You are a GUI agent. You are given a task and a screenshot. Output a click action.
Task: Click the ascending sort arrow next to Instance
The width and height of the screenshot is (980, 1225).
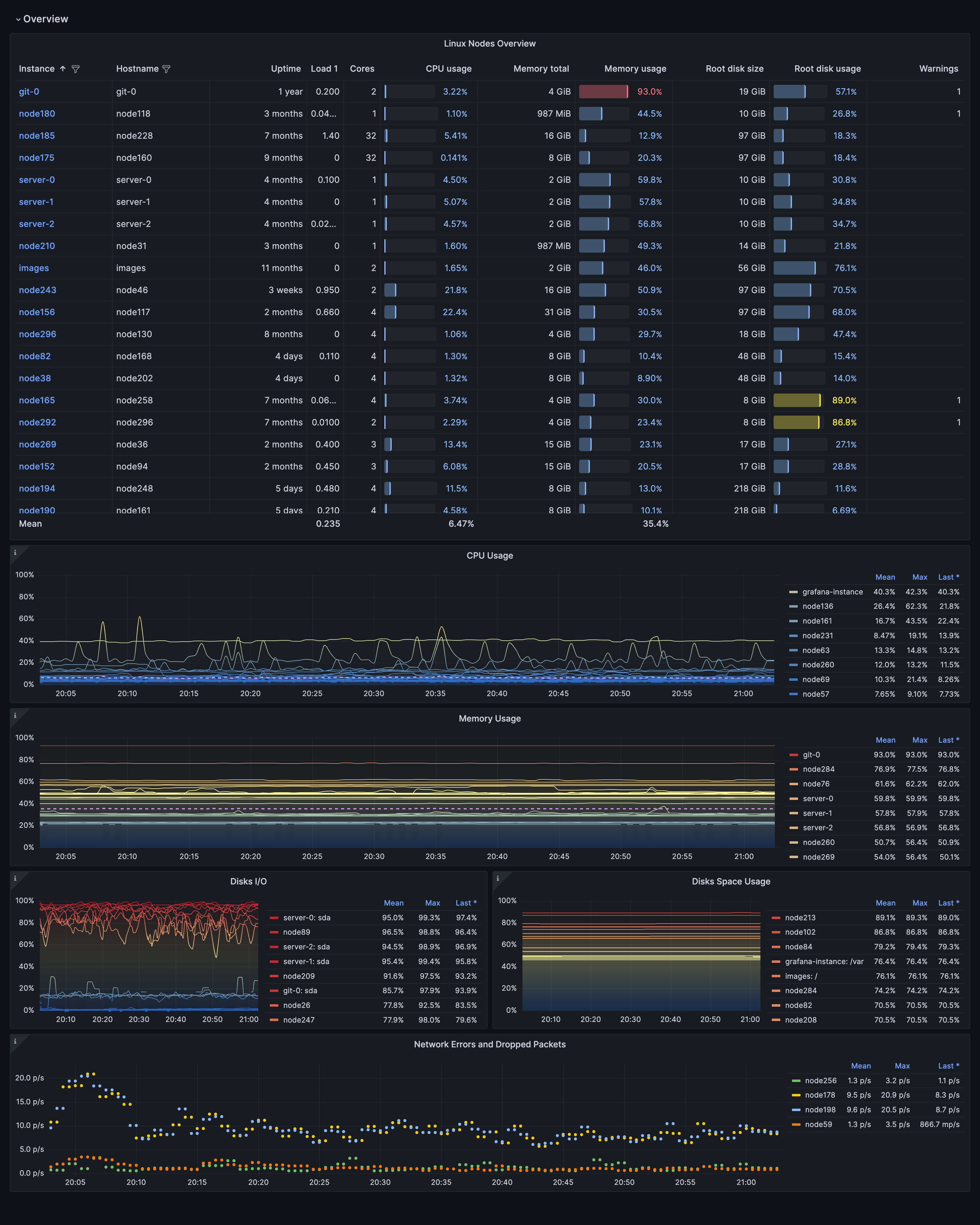(62, 68)
